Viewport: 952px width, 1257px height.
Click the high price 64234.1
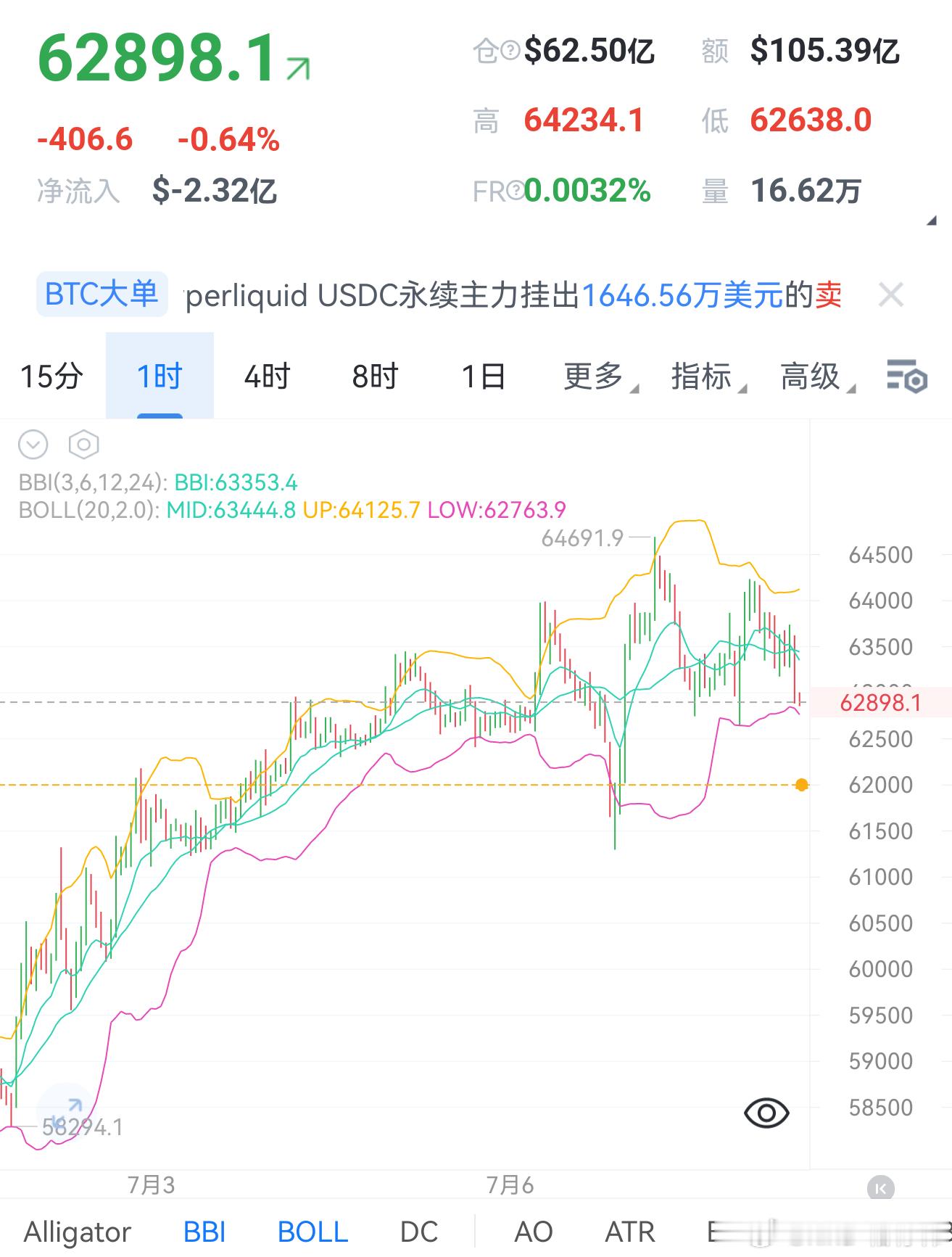point(584,120)
